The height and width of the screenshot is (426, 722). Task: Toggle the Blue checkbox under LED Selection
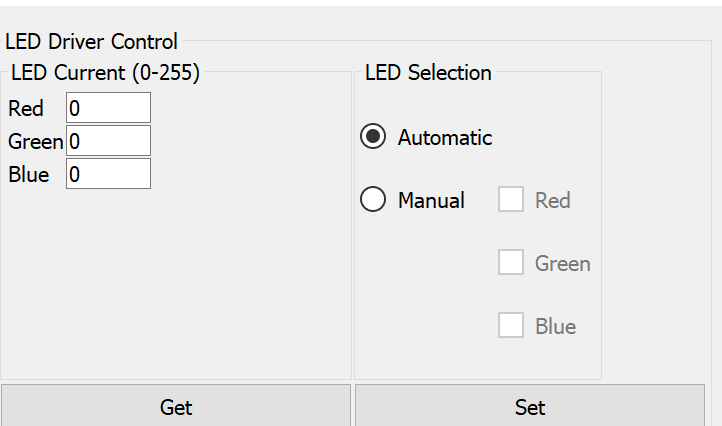511,326
